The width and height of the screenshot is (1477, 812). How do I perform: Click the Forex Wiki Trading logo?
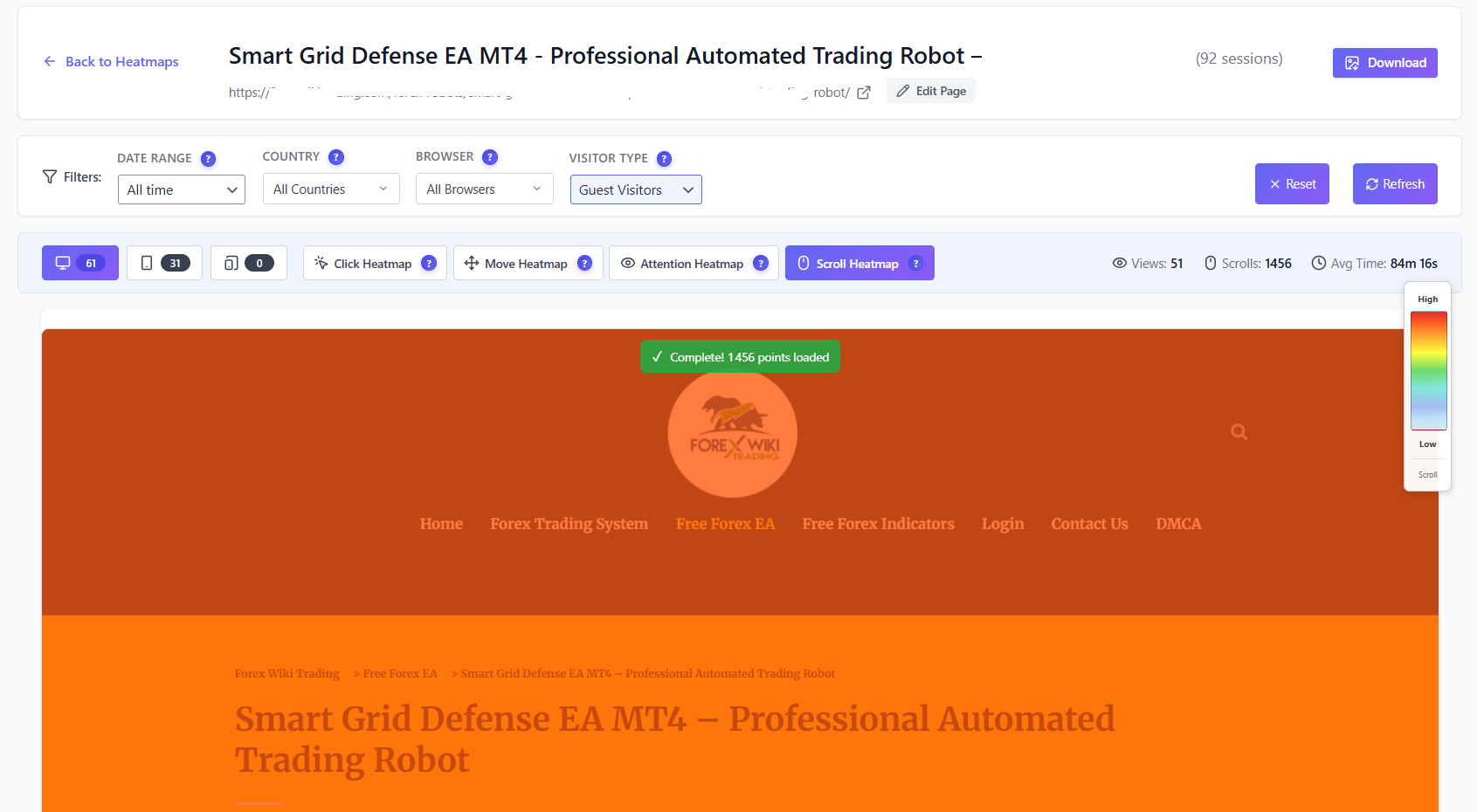tap(733, 434)
